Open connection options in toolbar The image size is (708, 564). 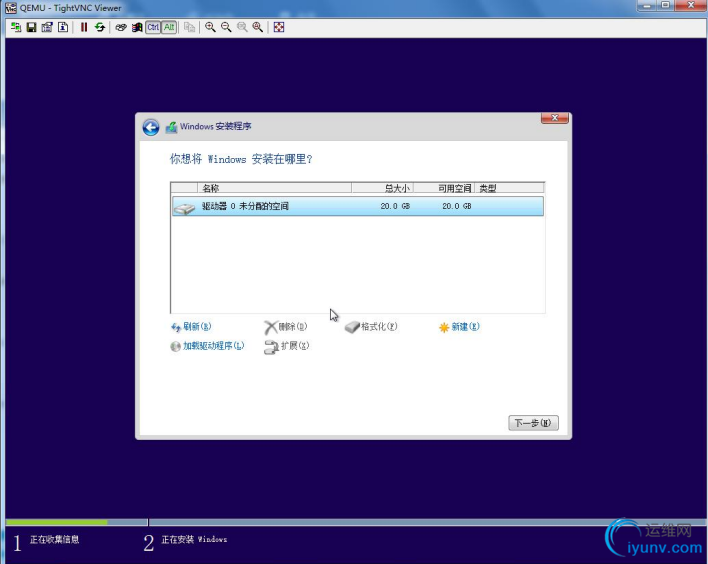[47, 27]
